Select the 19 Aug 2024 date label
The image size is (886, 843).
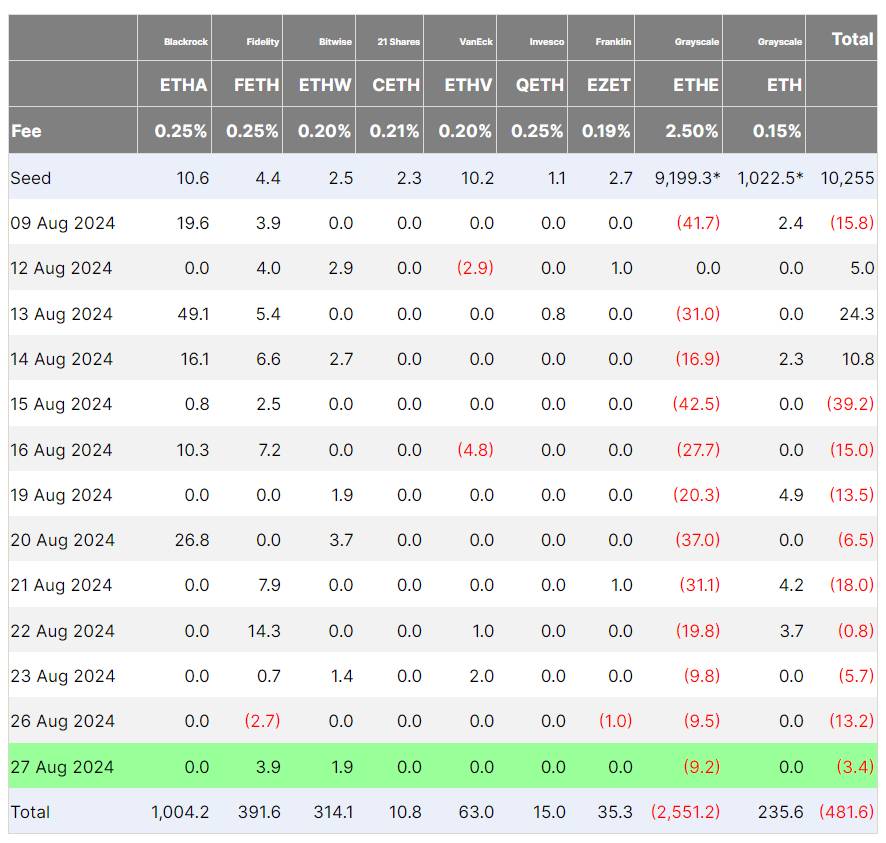click(62, 495)
